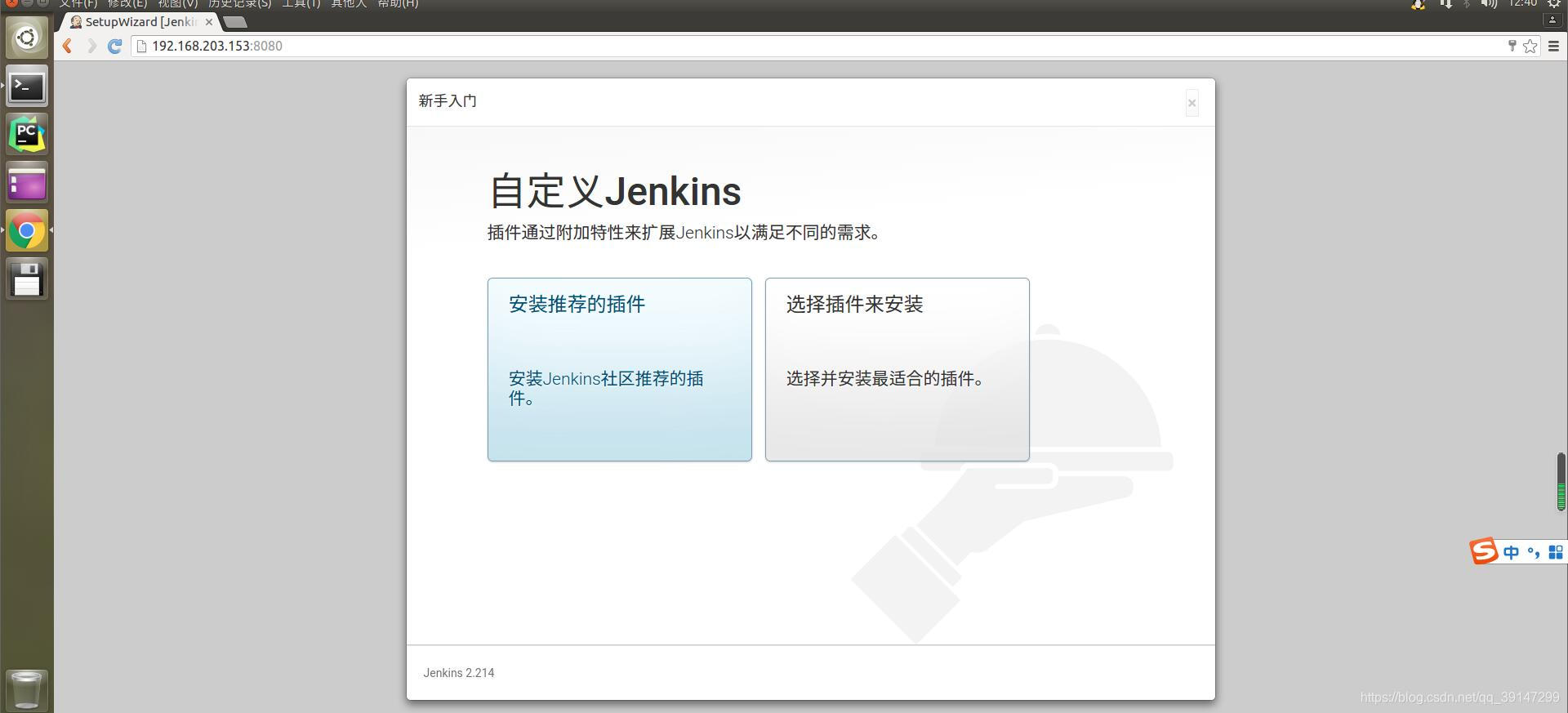Screen dimensions: 1568x713
Task: Toggle Sogou punctuation mode
Action: pos(1534,553)
